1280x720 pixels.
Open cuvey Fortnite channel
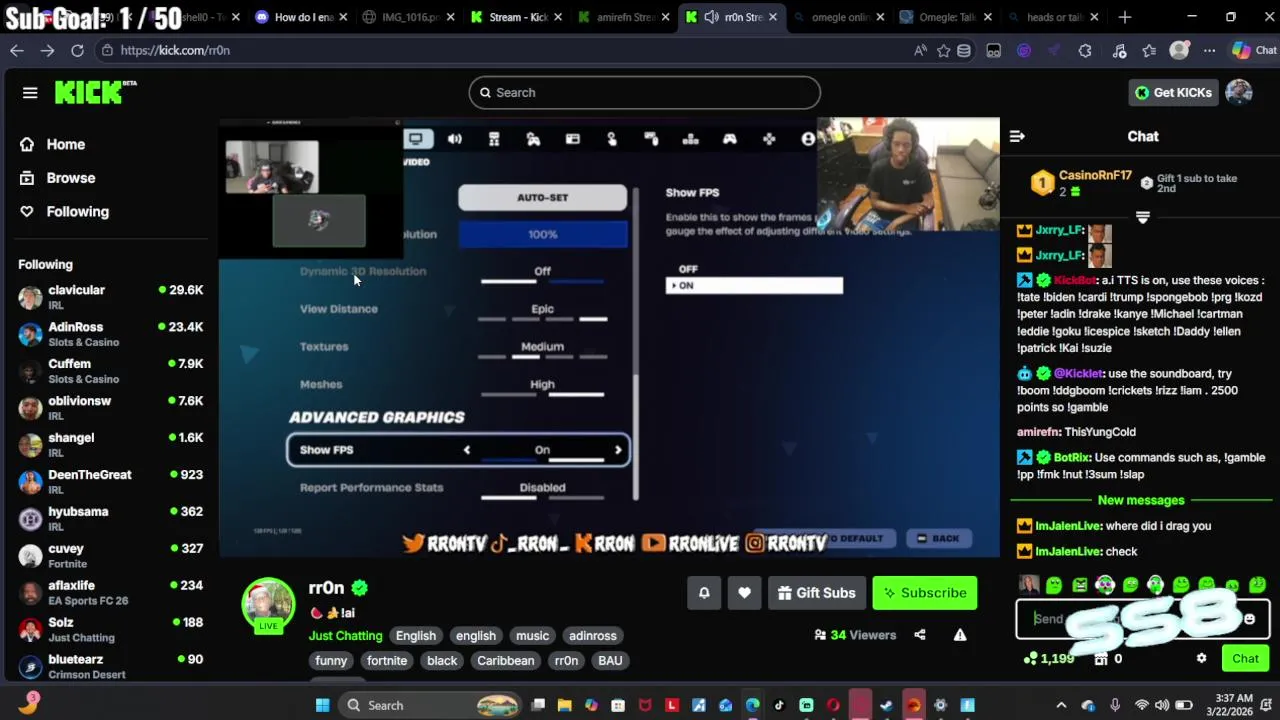click(x=110, y=556)
